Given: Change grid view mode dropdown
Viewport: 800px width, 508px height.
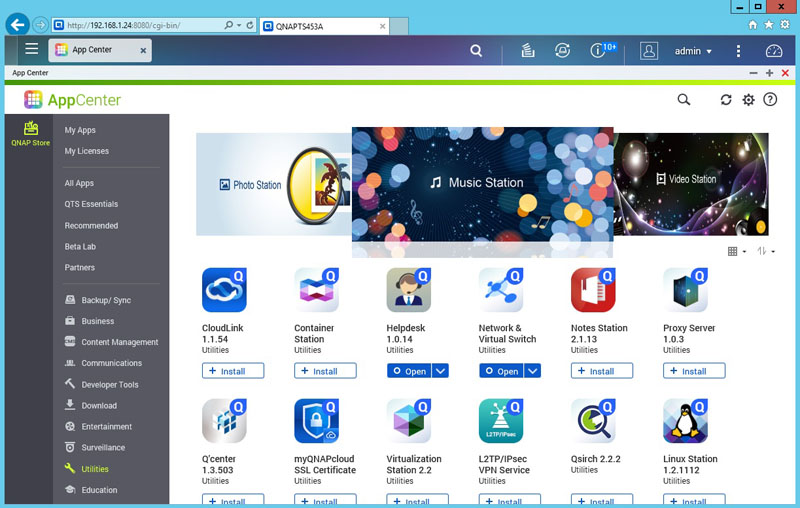Looking at the screenshot, I should coord(737,251).
